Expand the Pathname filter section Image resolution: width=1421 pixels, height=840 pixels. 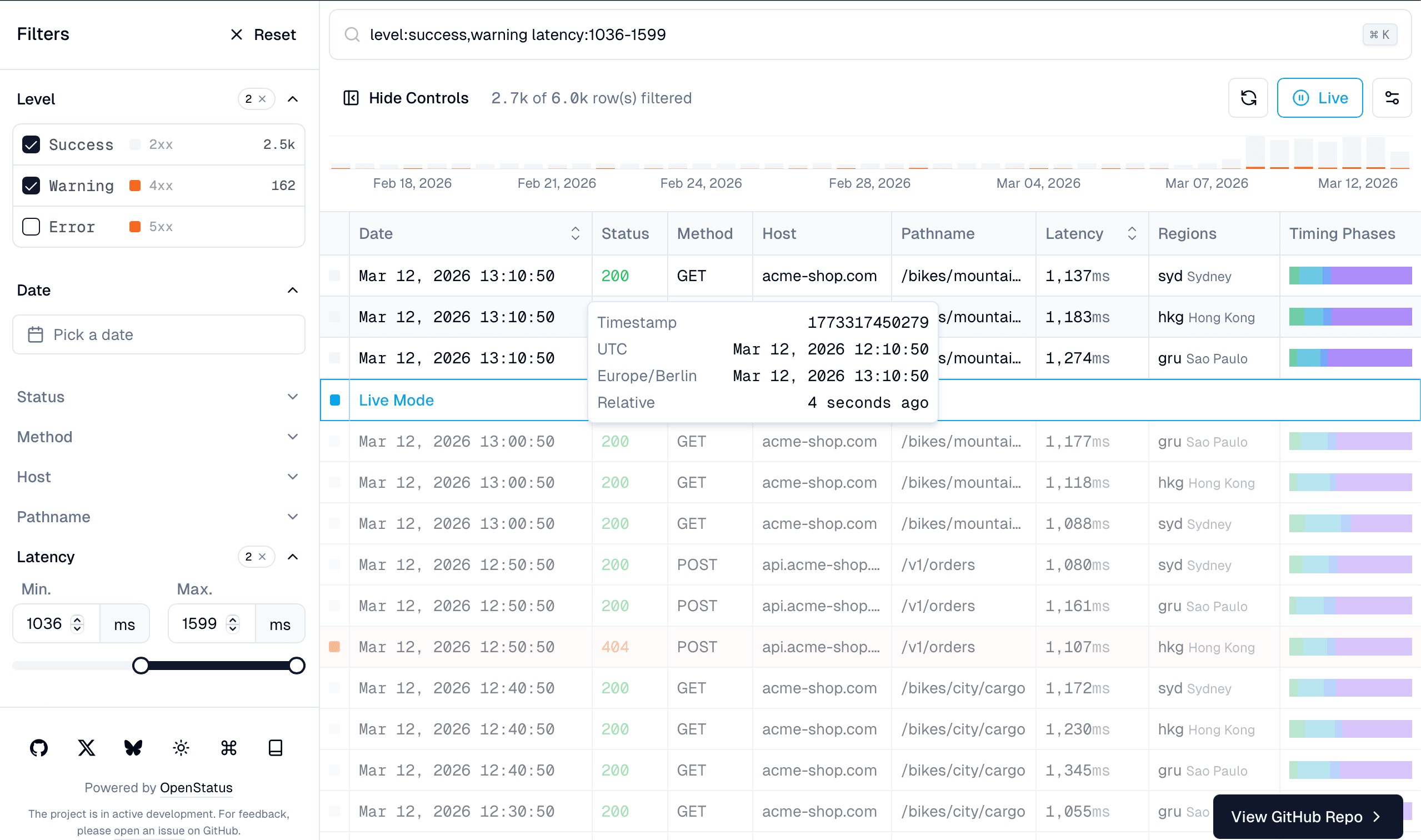[x=293, y=516]
